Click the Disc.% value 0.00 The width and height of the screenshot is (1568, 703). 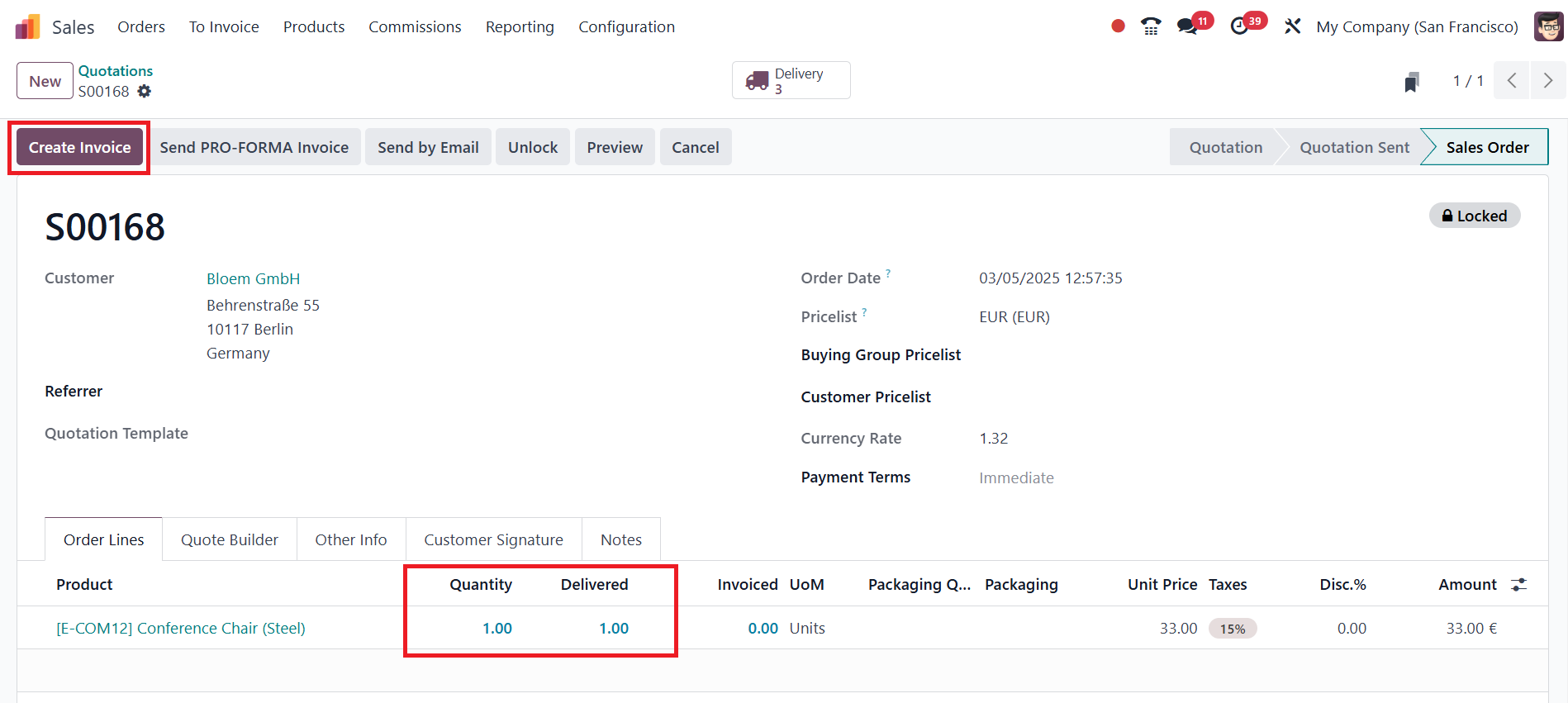[x=1352, y=629]
